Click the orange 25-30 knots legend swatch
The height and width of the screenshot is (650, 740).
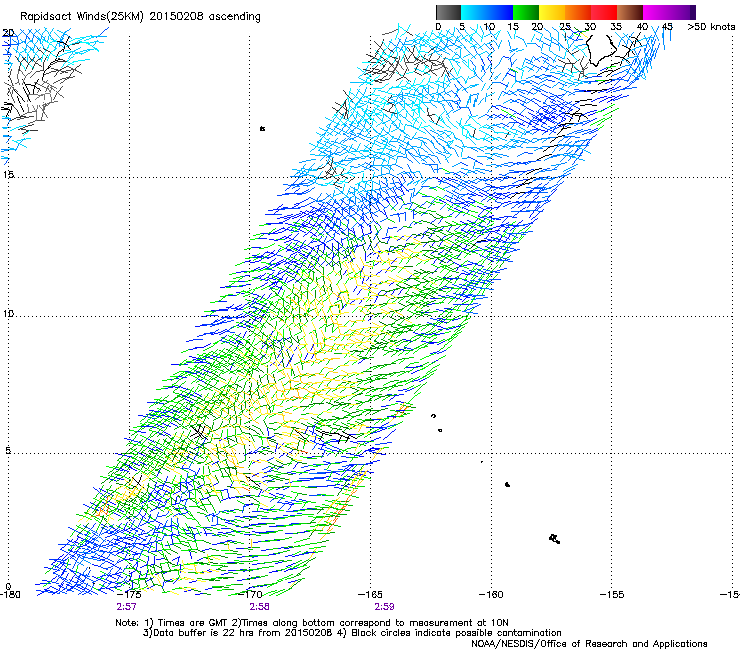click(578, 12)
